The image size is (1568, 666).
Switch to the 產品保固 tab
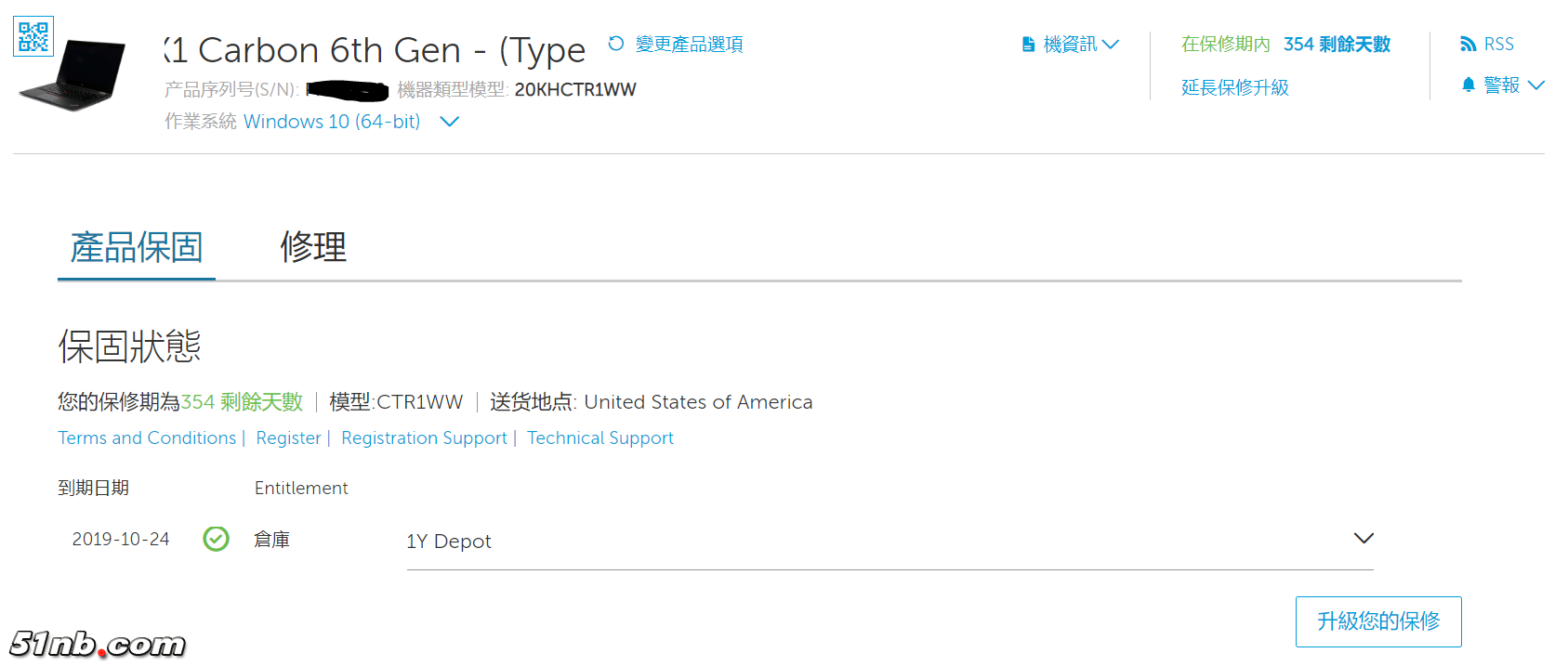click(137, 248)
